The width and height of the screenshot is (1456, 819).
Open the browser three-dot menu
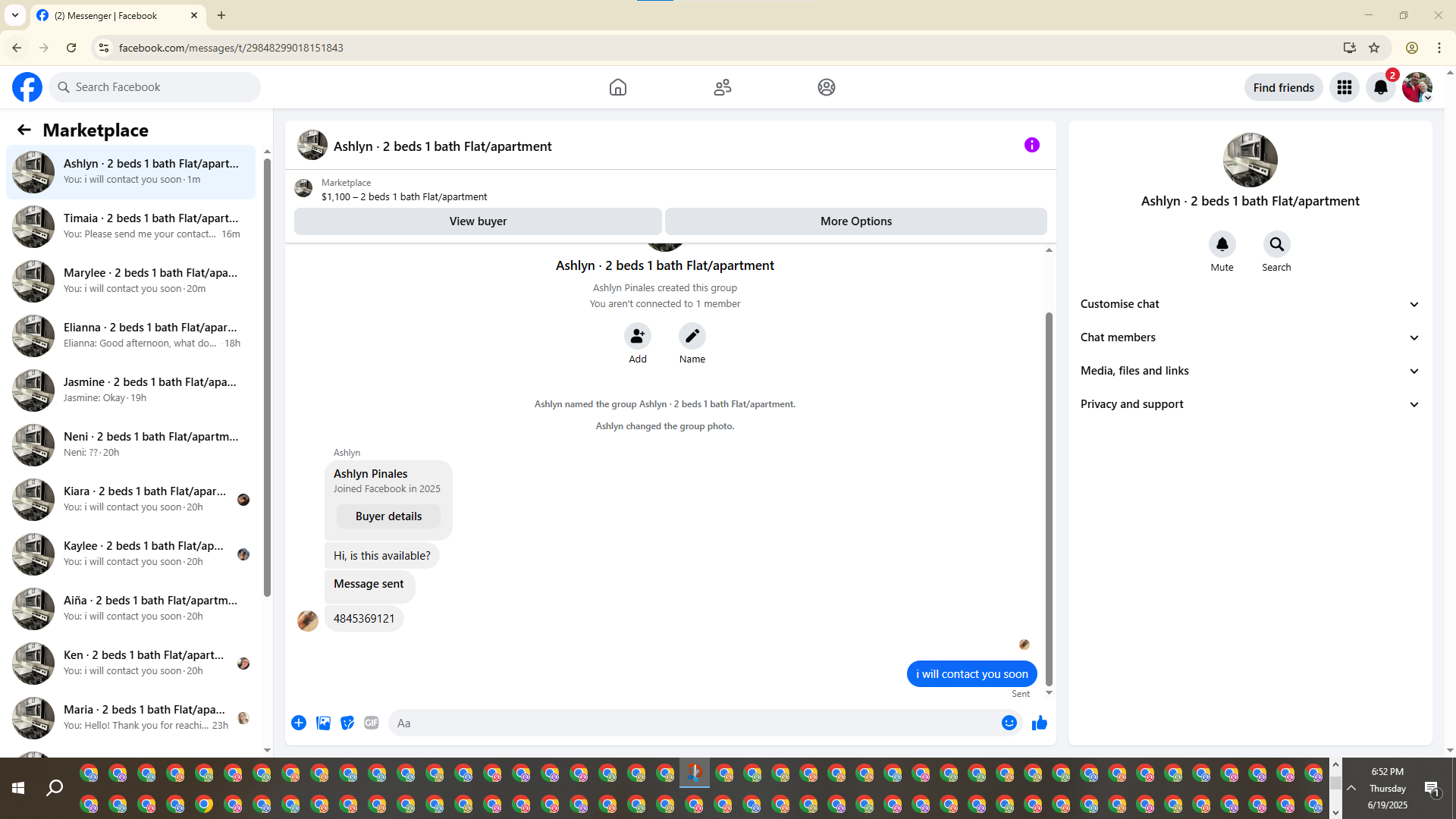(1439, 48)
